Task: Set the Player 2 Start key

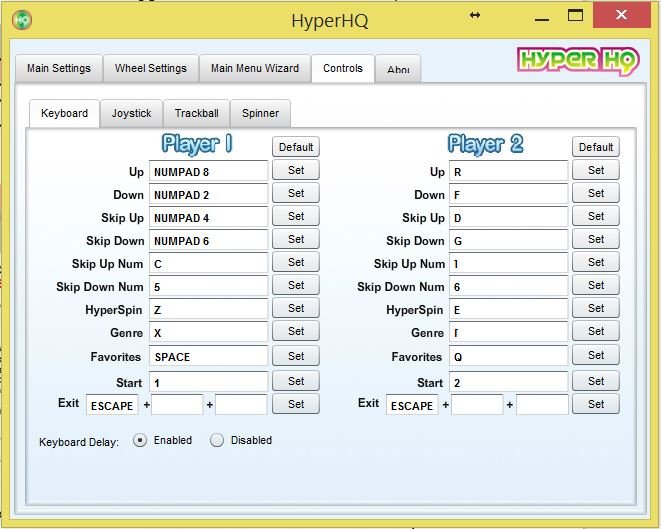Action: click(x=596, y=381)
